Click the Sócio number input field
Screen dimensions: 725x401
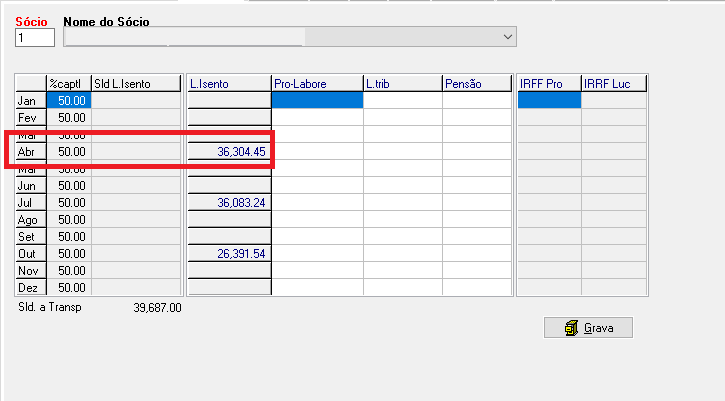point(35,38)
